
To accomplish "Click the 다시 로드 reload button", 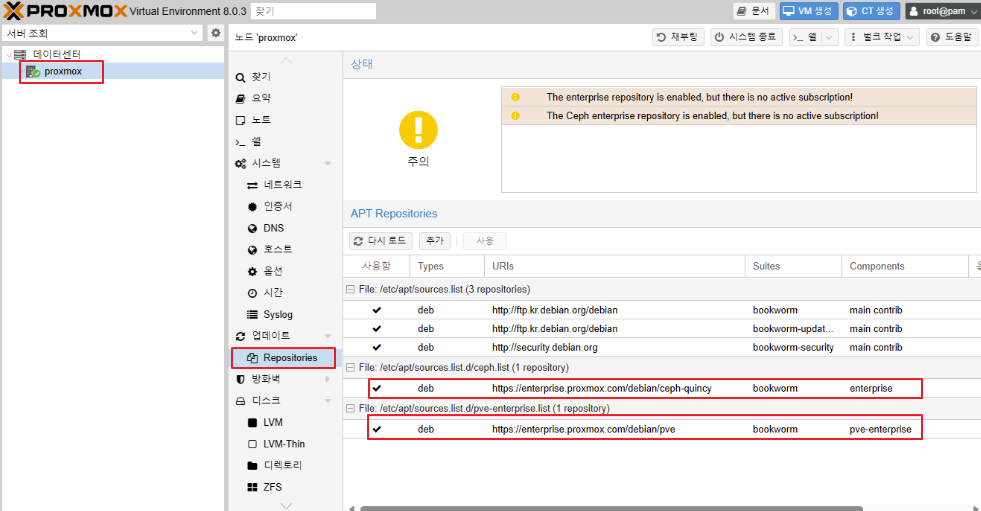I will point(380,241).
